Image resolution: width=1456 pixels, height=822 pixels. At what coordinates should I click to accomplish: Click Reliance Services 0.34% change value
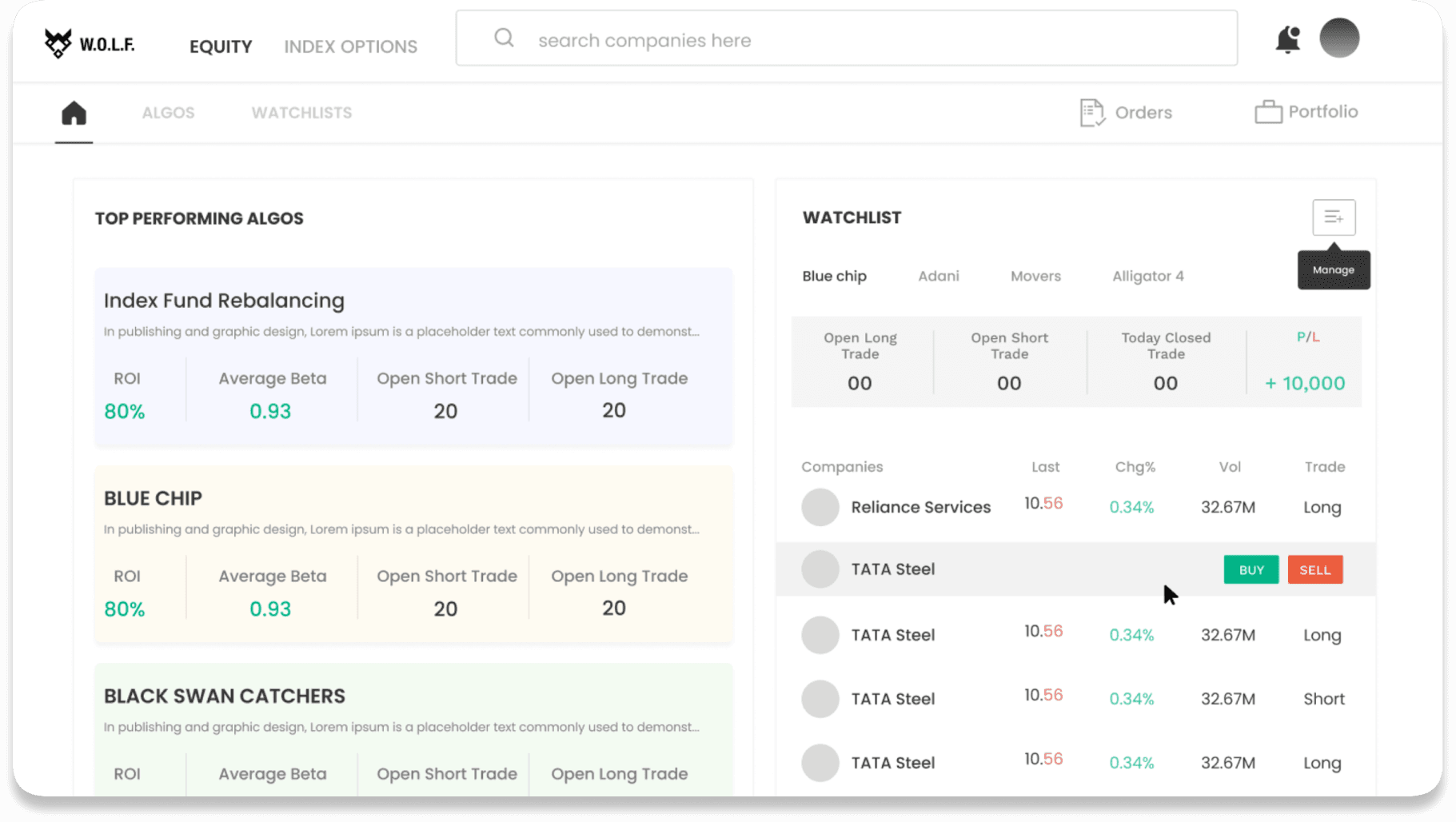(1131, 507)
